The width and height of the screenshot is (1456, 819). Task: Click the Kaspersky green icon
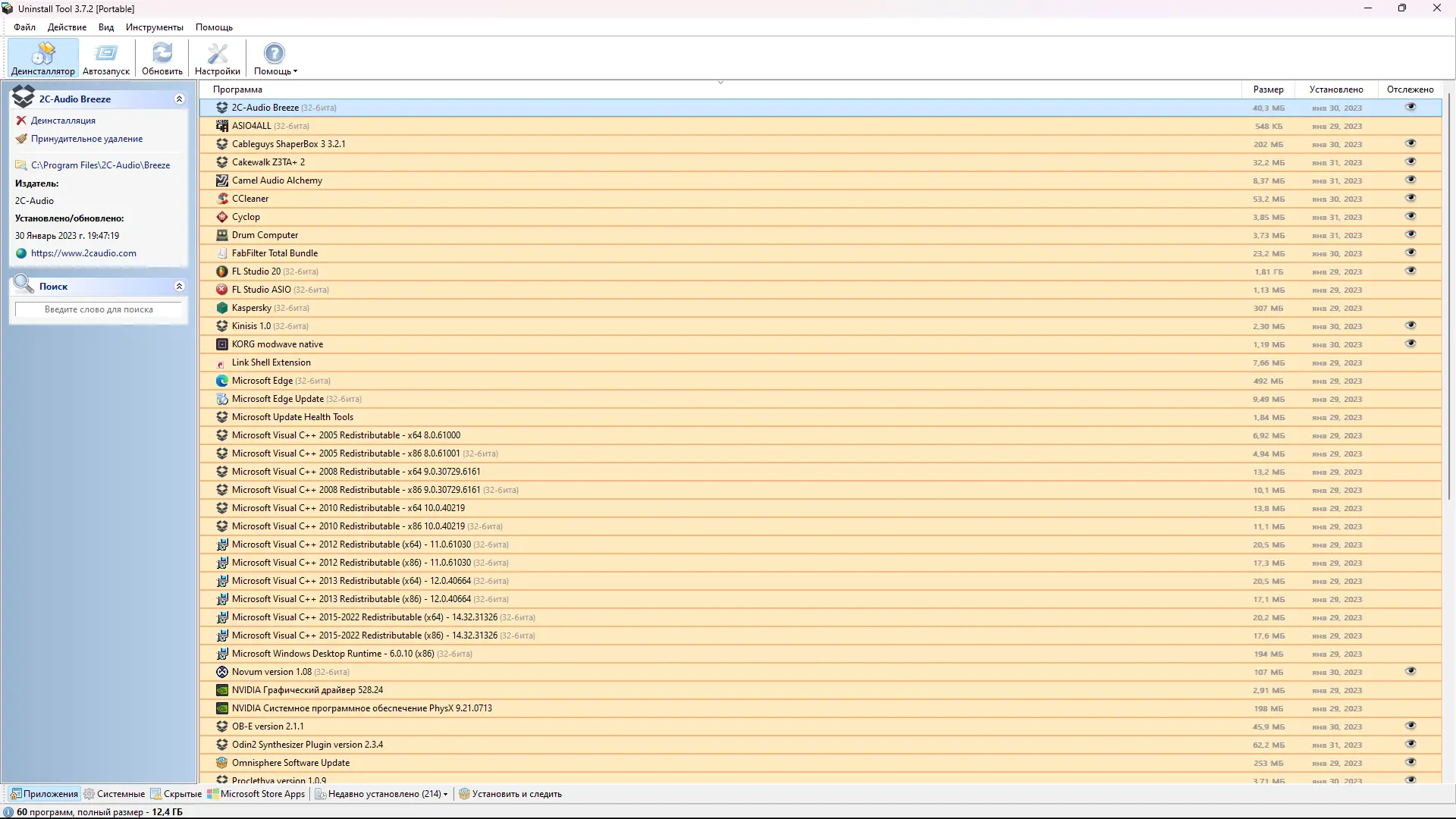coord(222,308)
